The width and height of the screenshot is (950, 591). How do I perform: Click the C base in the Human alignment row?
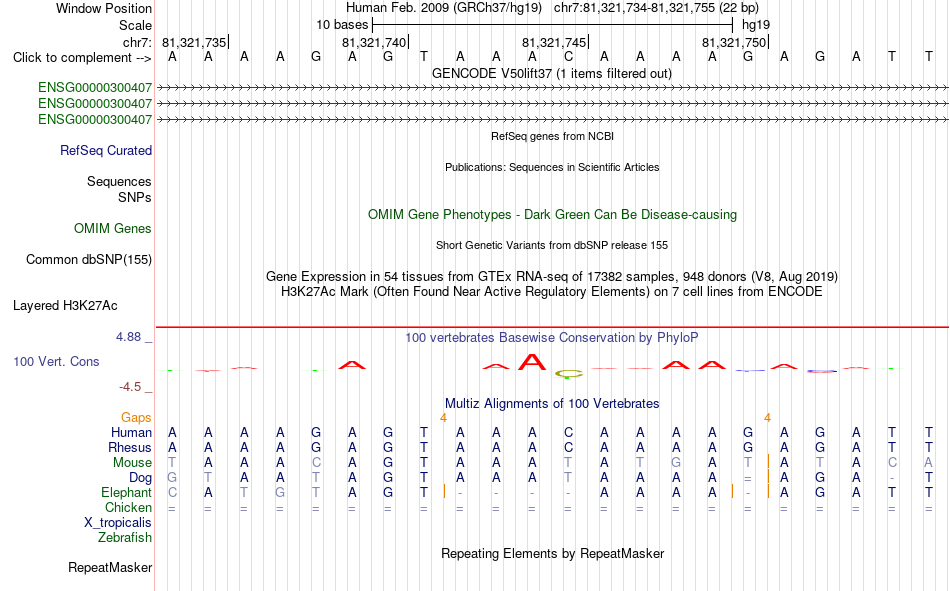pyautogui.click(x=568, y=432)
